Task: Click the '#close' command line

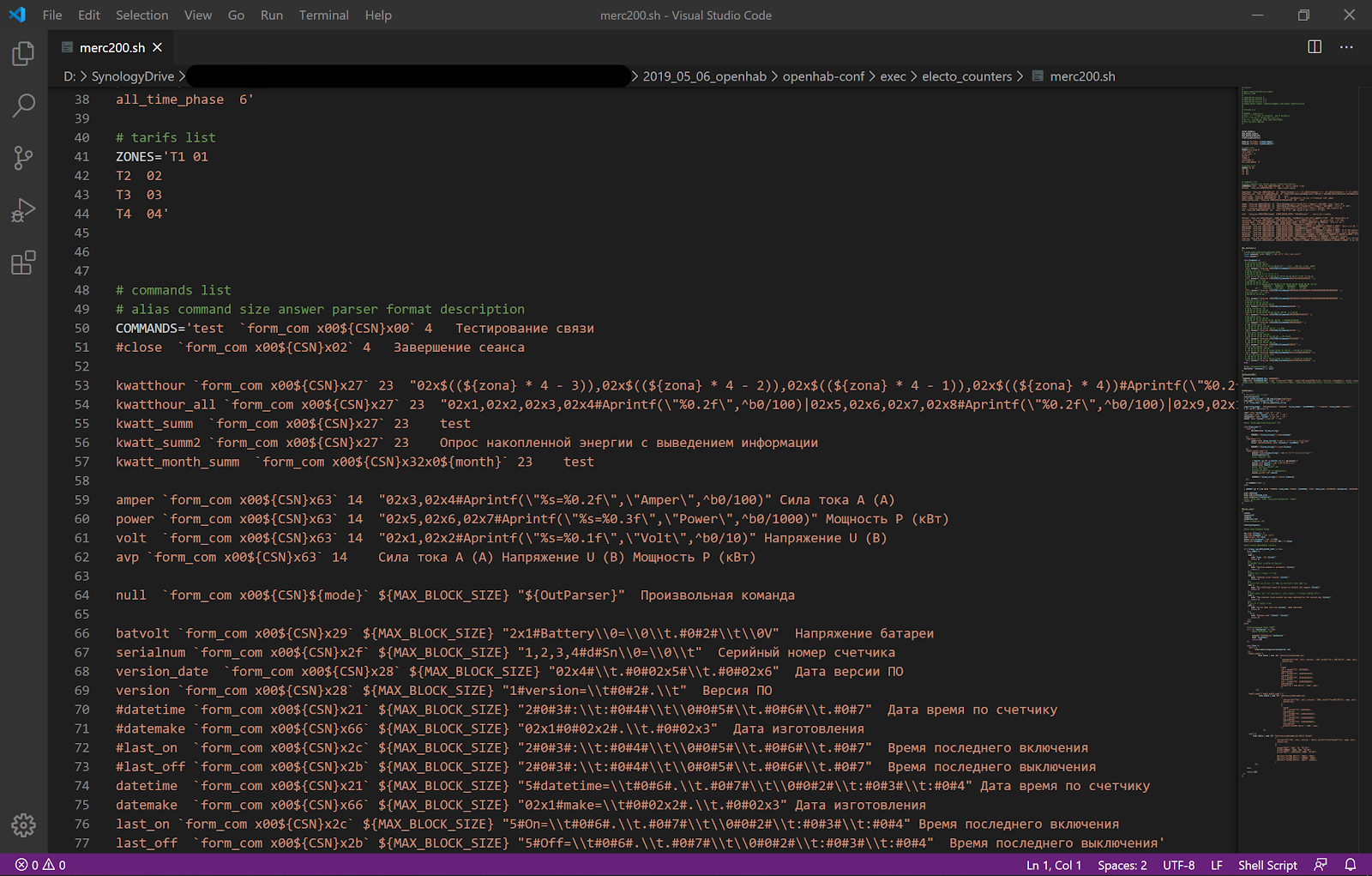Action: point(320,347)
